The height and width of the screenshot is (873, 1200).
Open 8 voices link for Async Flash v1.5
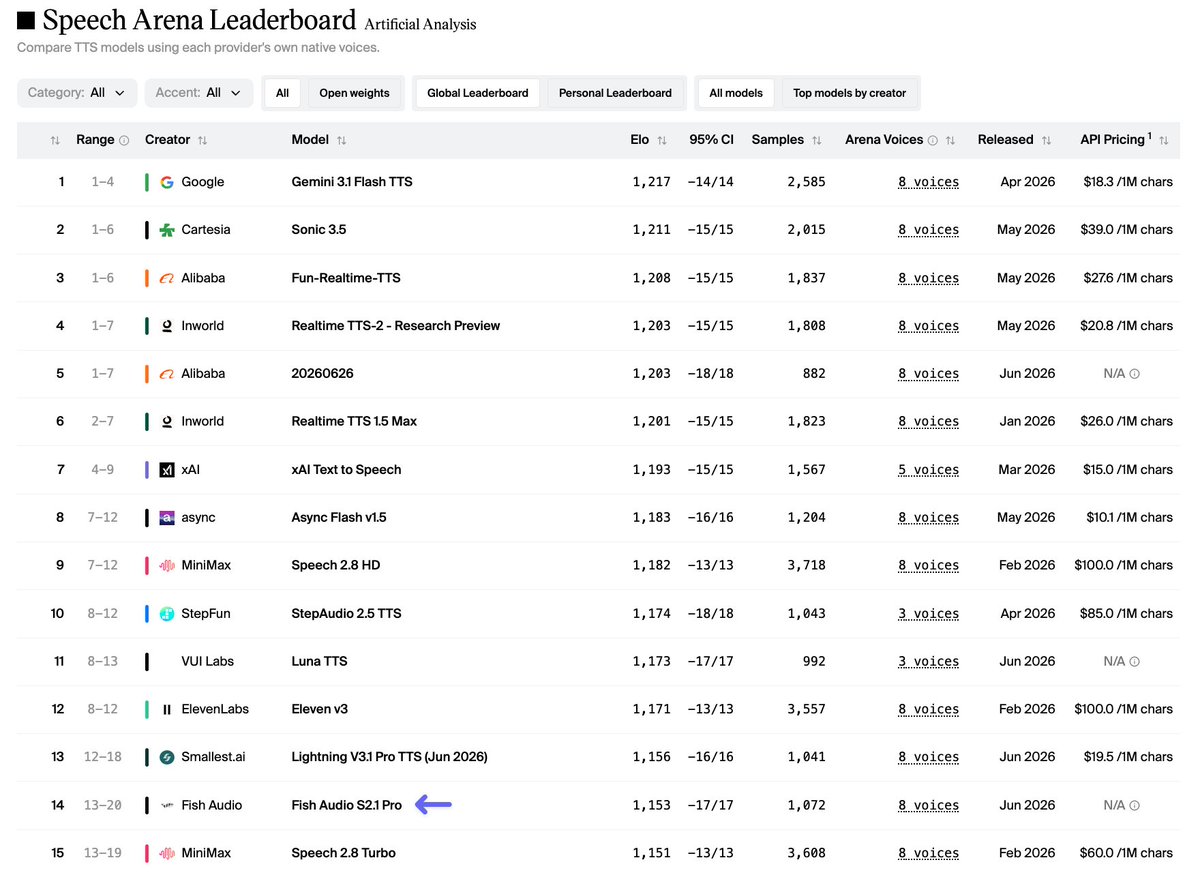point(928,518)
